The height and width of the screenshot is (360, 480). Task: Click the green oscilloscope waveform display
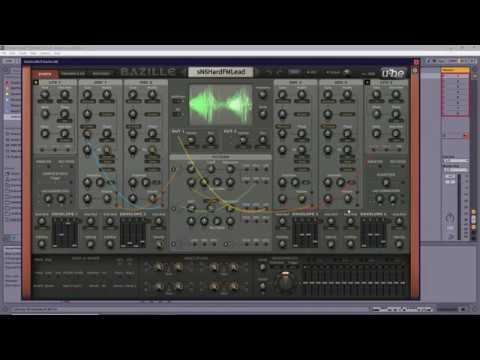[221, 105]
